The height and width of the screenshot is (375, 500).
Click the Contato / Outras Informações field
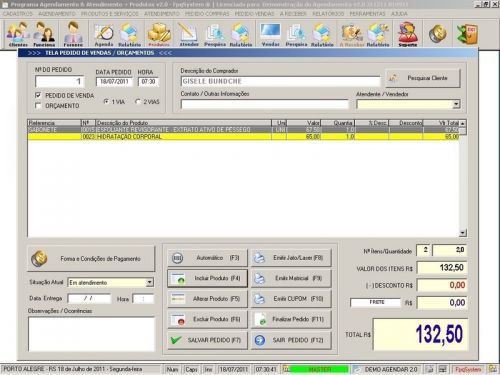265,104
